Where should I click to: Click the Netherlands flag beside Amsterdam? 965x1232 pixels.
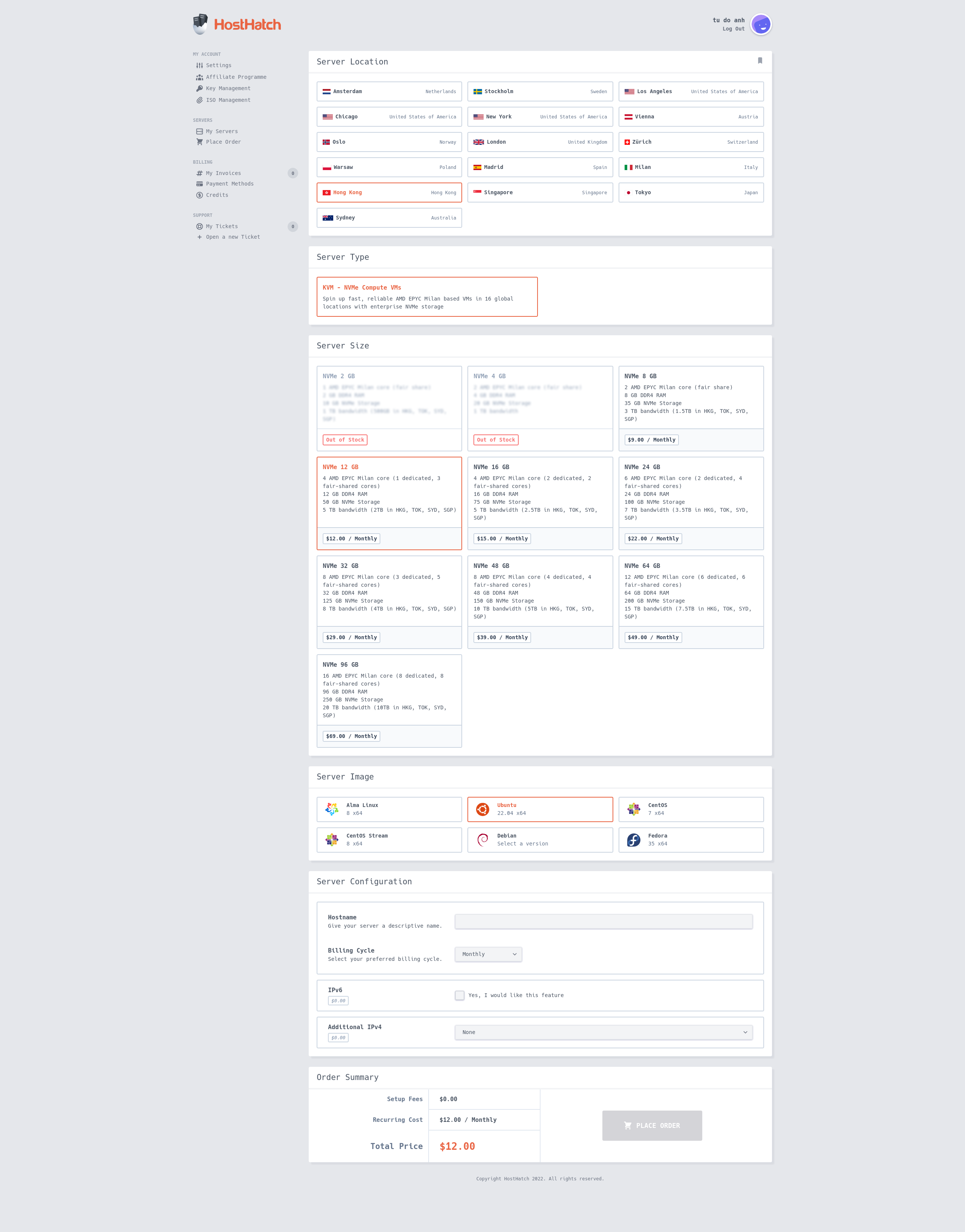click(x=326, y=92)
